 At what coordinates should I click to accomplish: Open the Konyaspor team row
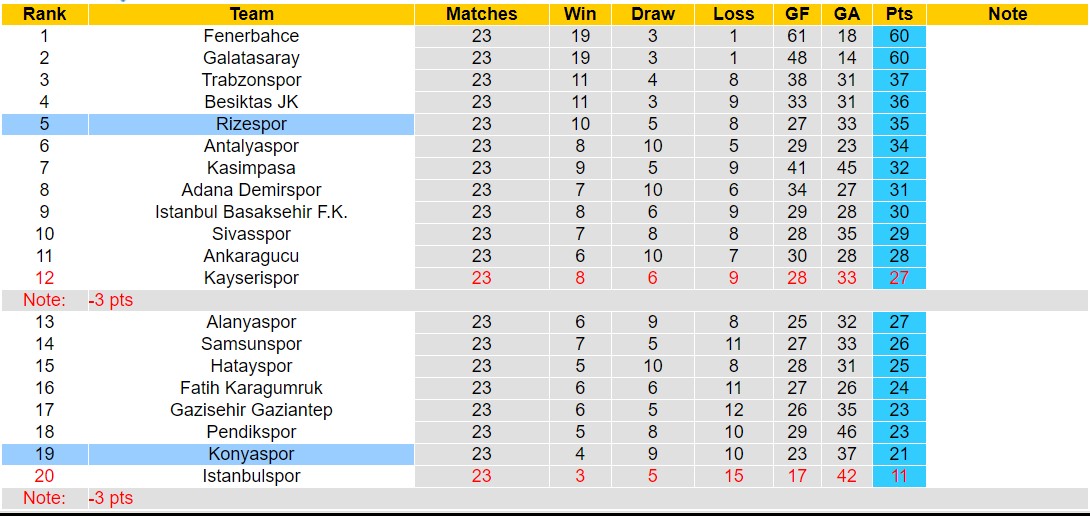[251, 454]
